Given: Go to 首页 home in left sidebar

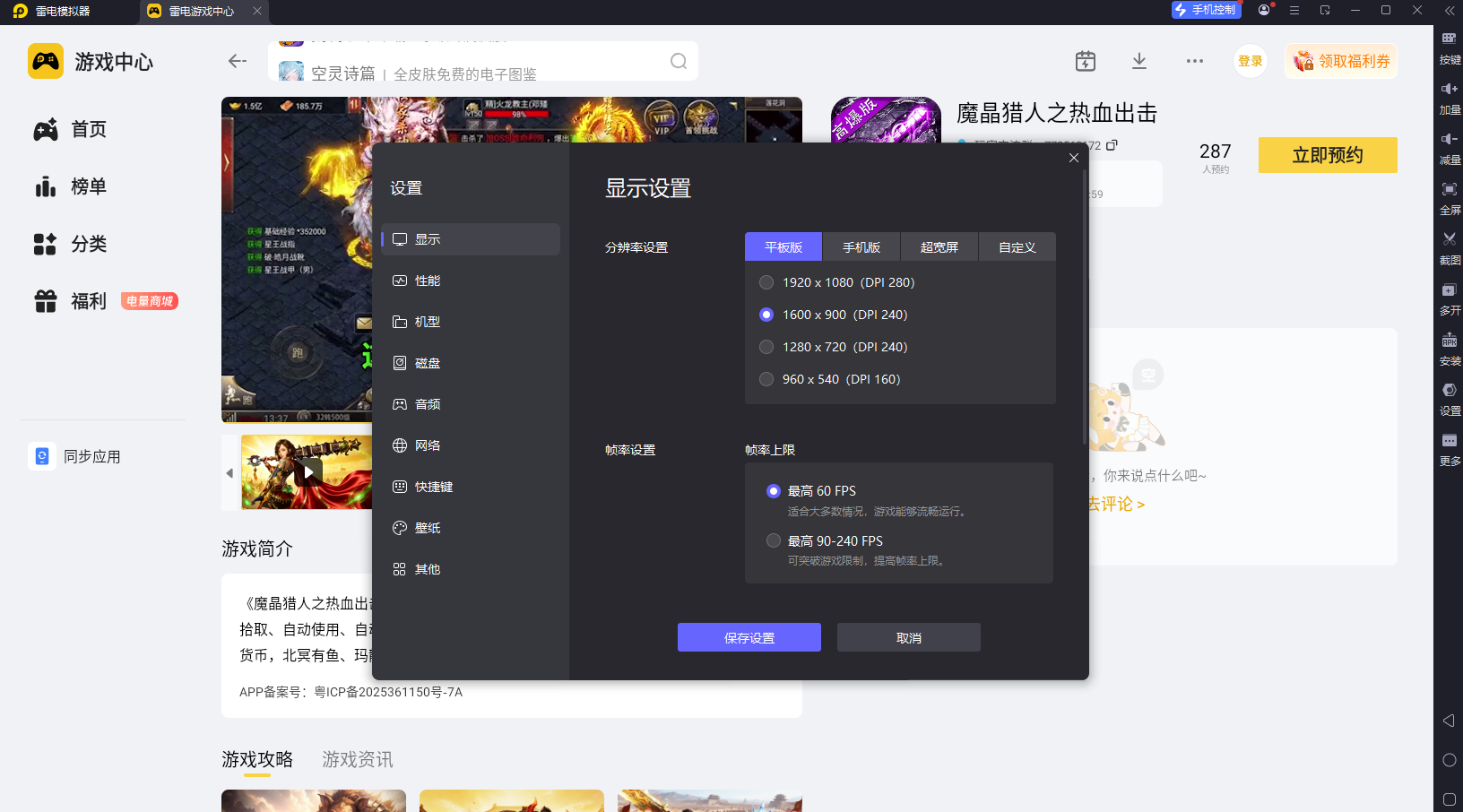Looking at the screenshot, I should pyautogui.click(x=70, y=129).
